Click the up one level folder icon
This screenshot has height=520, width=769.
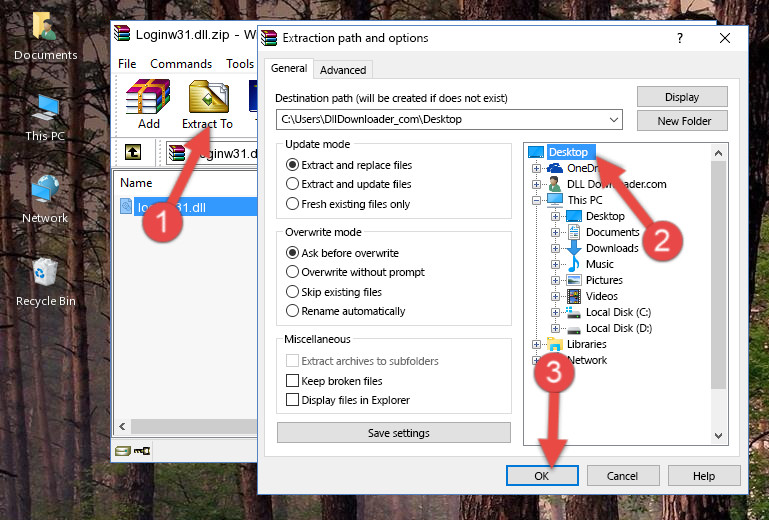(132, 153)
